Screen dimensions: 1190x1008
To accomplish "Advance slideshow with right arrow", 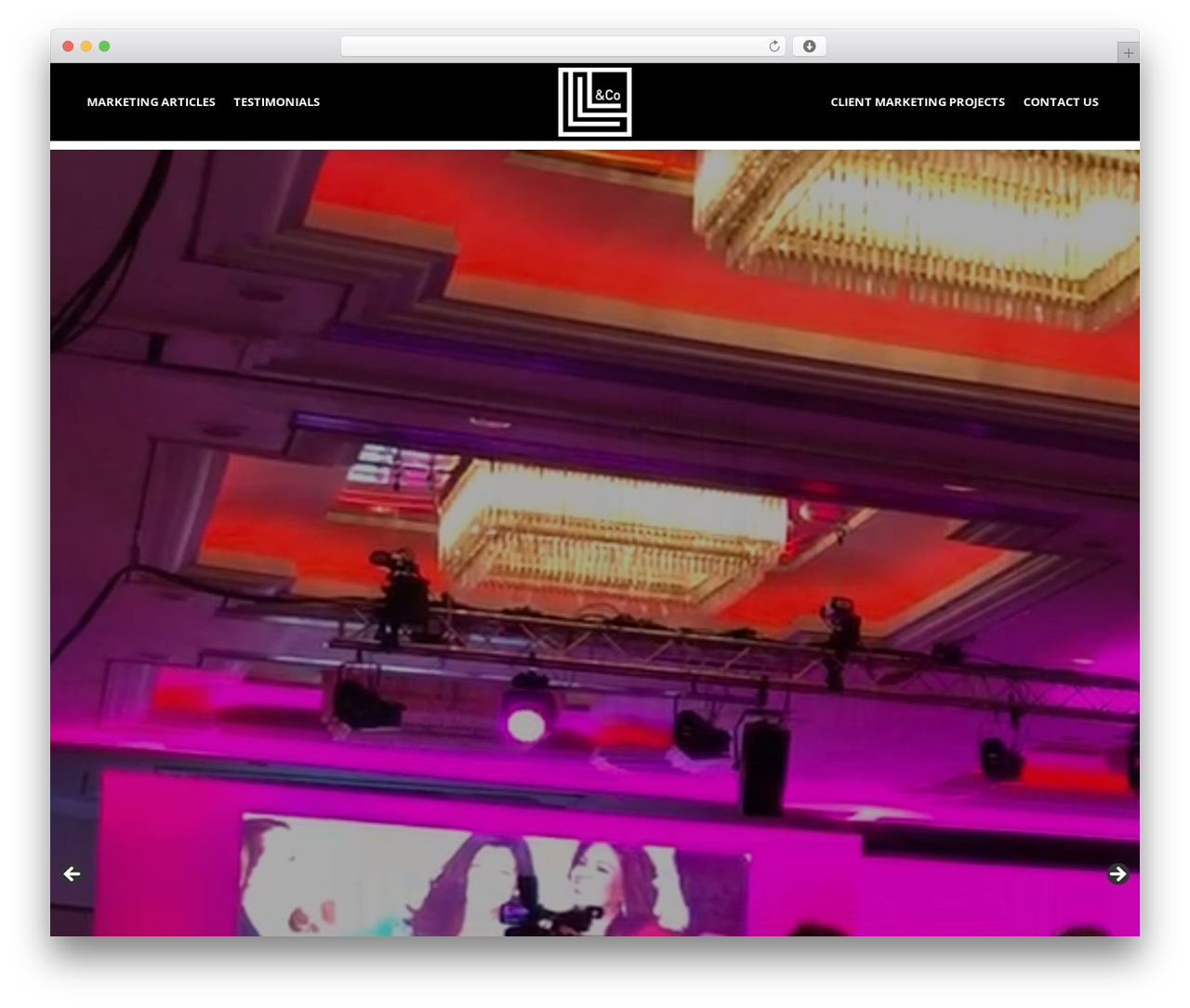I will [x=1118, y=874].
